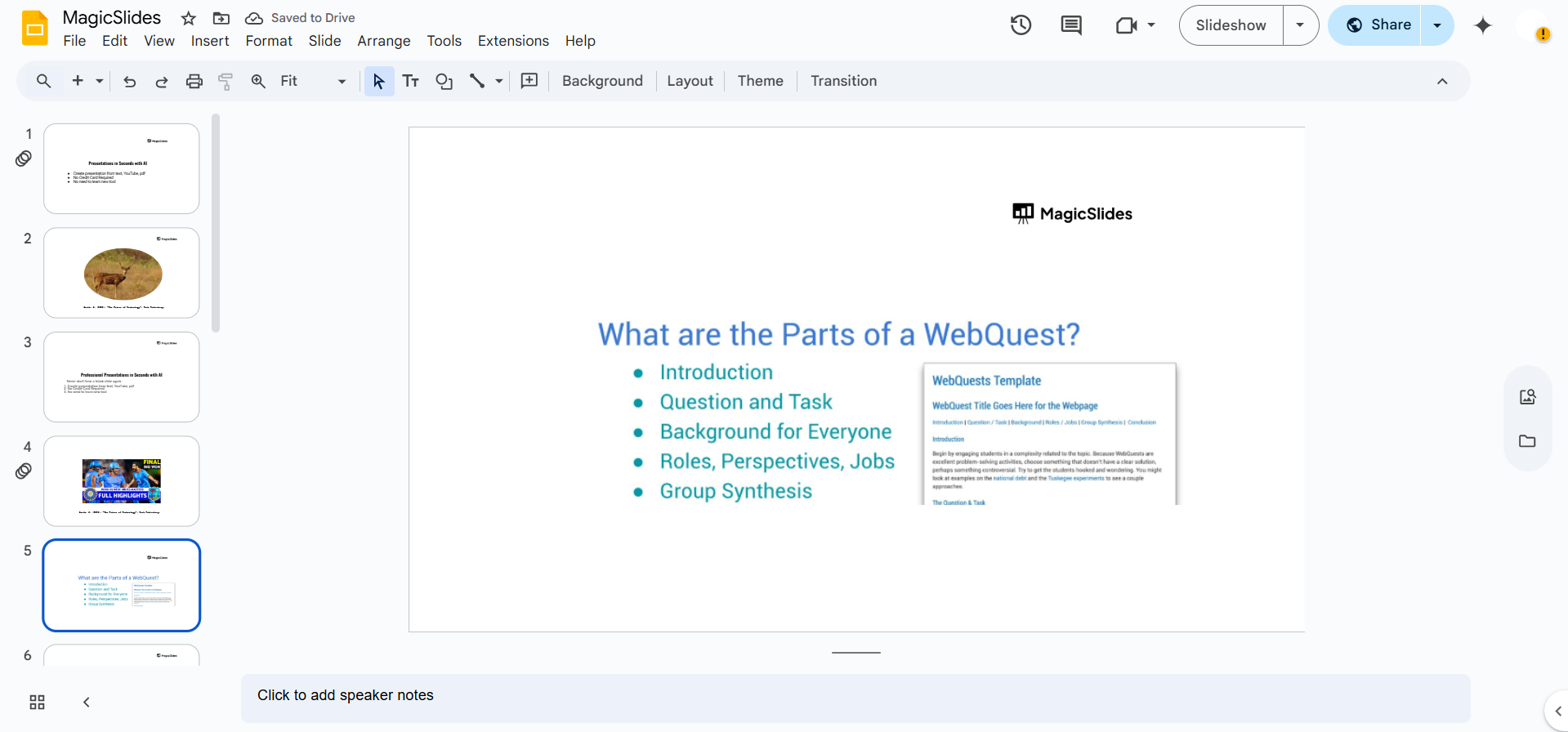Select the WebQuest slide title text
The height and width of the screenshot is (732, 1568).
click(x=839, y=334)
